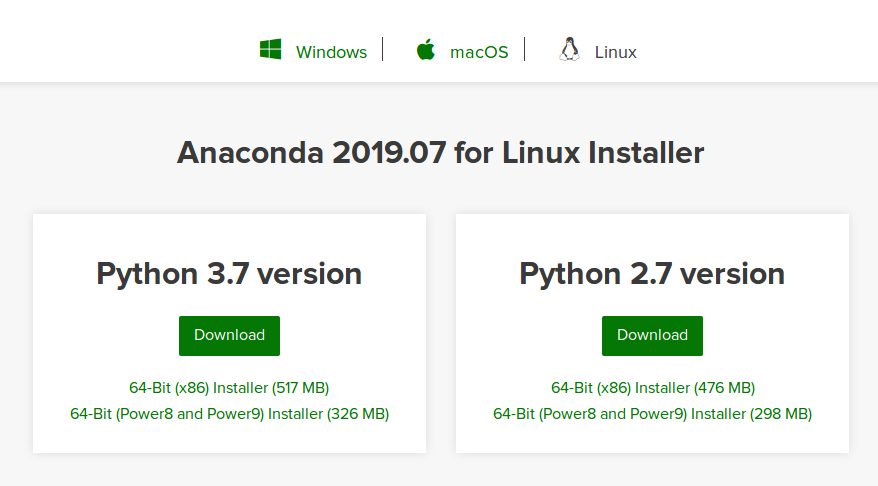The height and width of the screenshot is (486, 878).
Task: Open 64-Bit (x86) Installer (476 MB) link
Action: 652,387
